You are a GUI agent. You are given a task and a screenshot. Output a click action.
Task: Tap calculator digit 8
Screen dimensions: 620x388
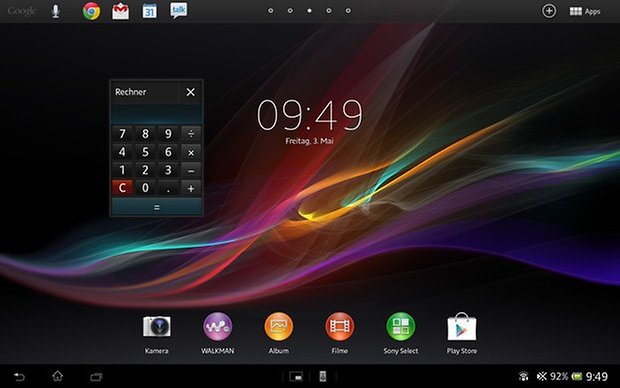pyautogui.click(x=145, y=134)
